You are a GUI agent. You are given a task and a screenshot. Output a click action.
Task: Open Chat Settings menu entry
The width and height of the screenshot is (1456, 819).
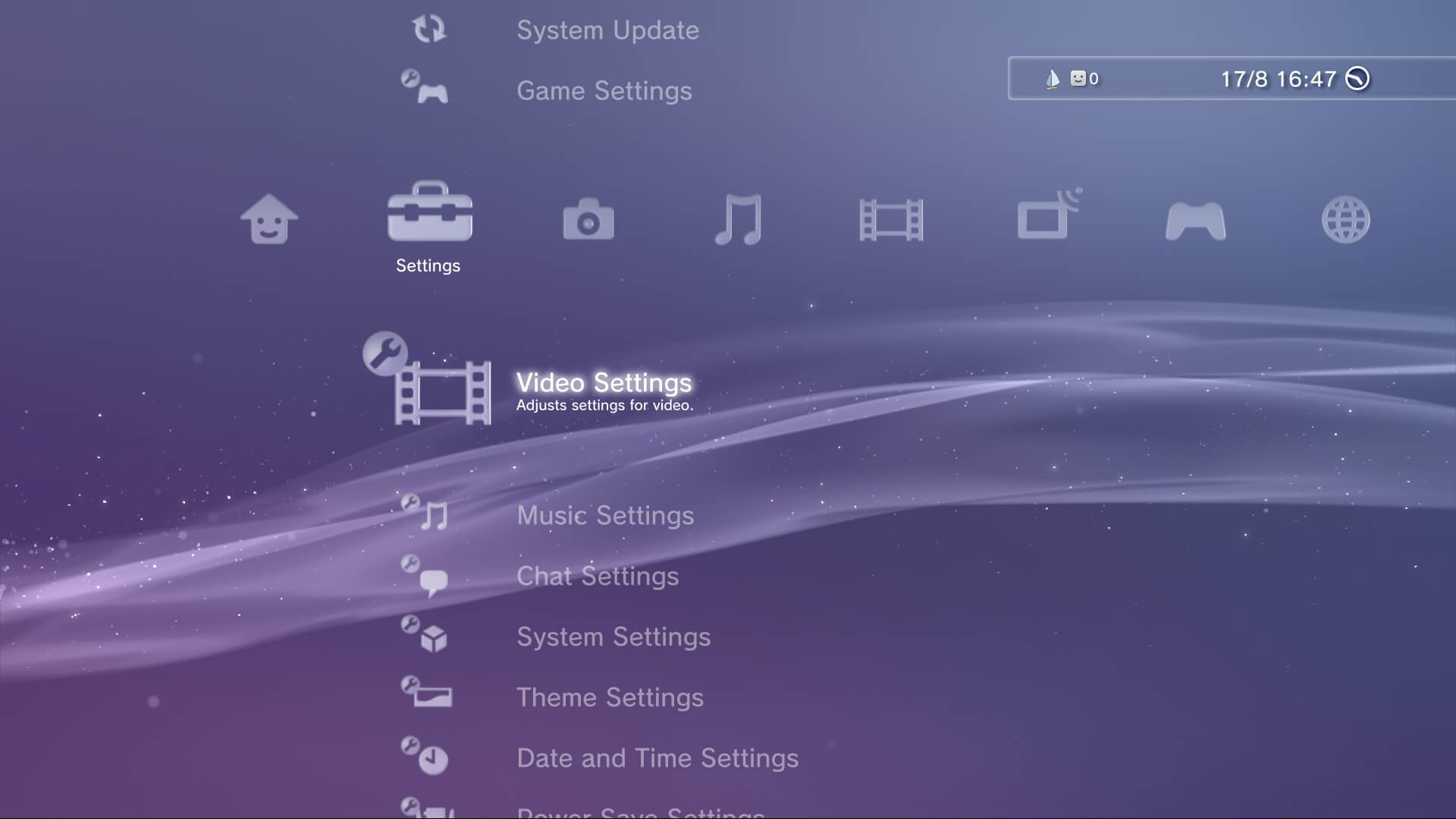(598, 576)
